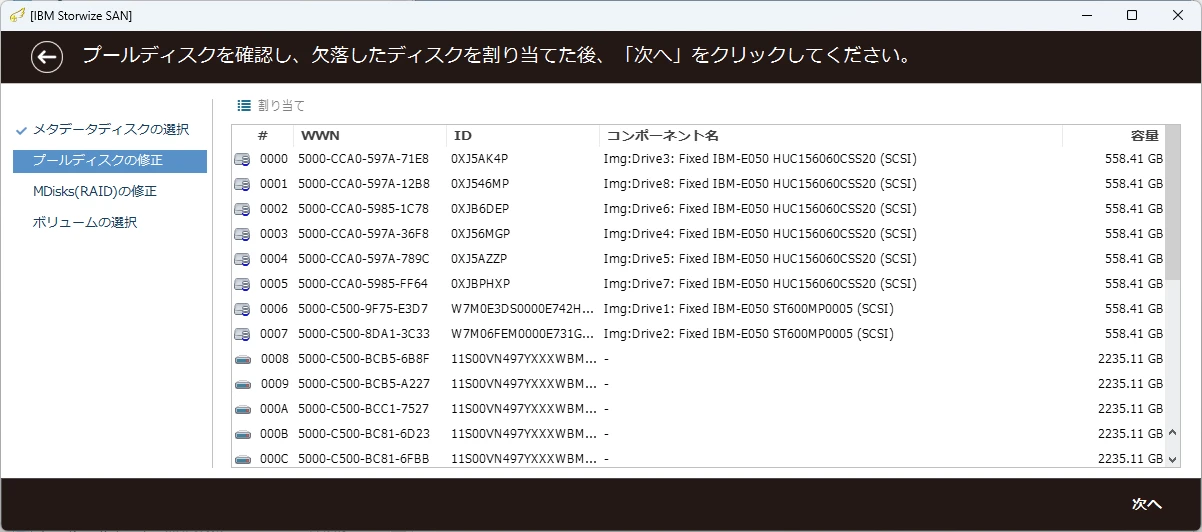This screenshot has width=1202, height=532.
Task: Click component name Img:Drive4 entry
Action: (760, 234)
